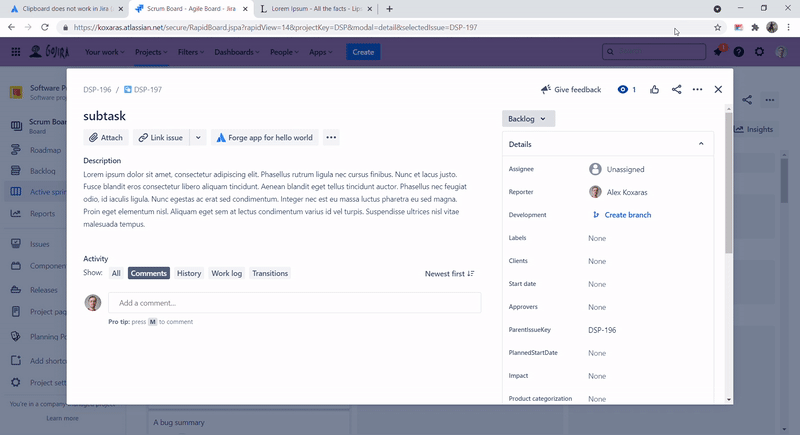
Task: Open the help question mark icon
Action: (x=738, y=52)
